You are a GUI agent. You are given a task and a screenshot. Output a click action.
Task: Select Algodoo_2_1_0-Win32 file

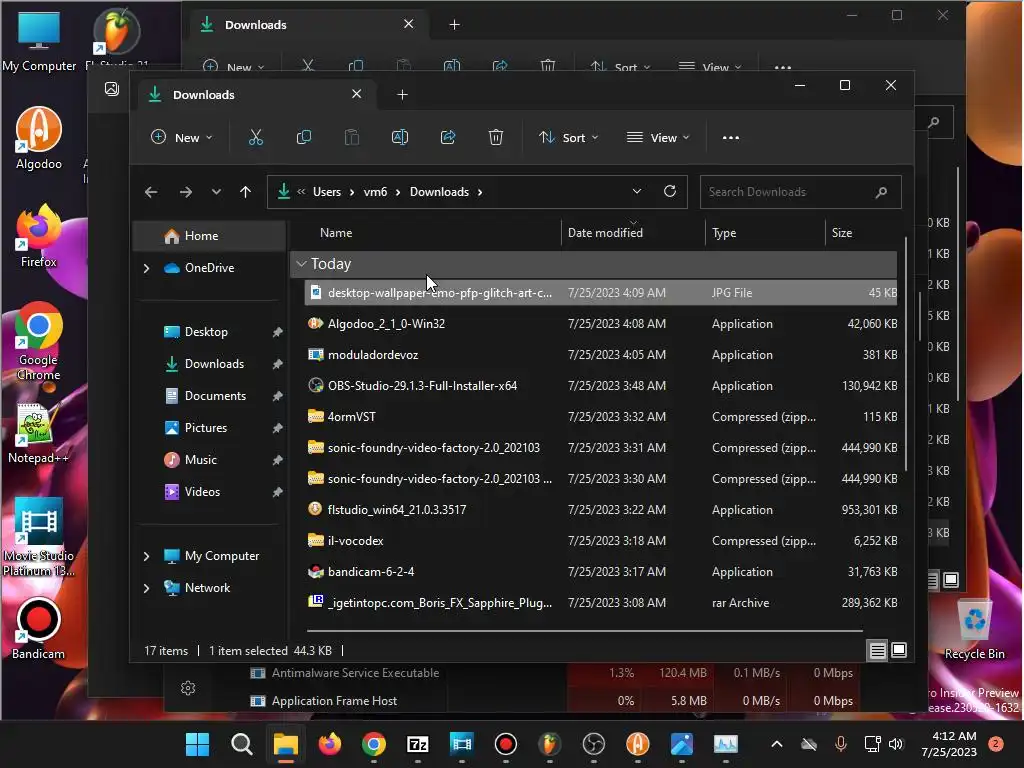[601, 324]
